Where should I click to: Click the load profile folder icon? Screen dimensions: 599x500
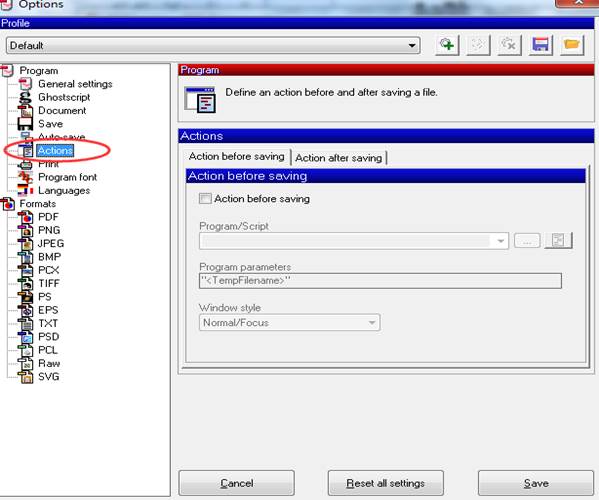[571, 45]
